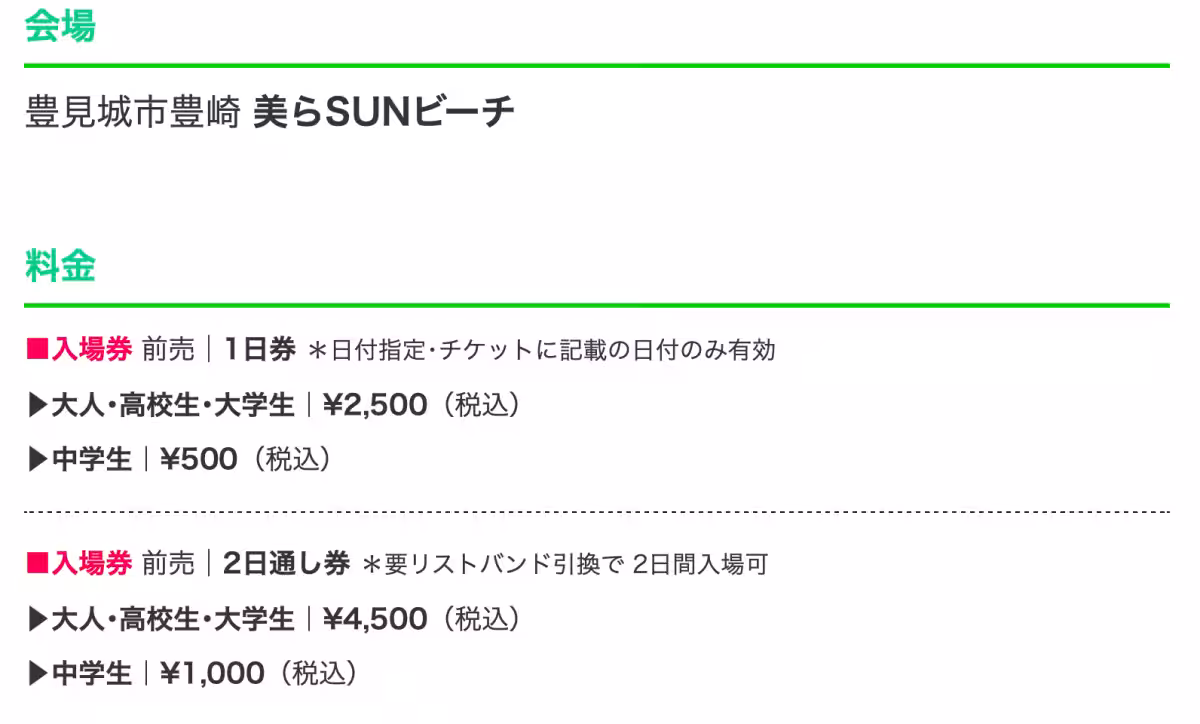
Task: Click the triangle beside the ¥4,500 adult row
Action: pyautogui.click(x=37, y=620)
